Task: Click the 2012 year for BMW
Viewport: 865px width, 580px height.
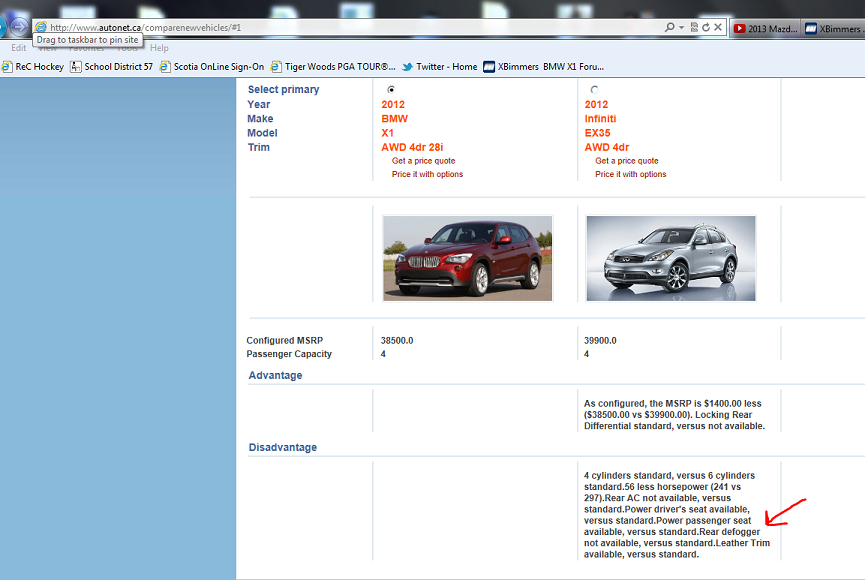Action: pos(393,104)
